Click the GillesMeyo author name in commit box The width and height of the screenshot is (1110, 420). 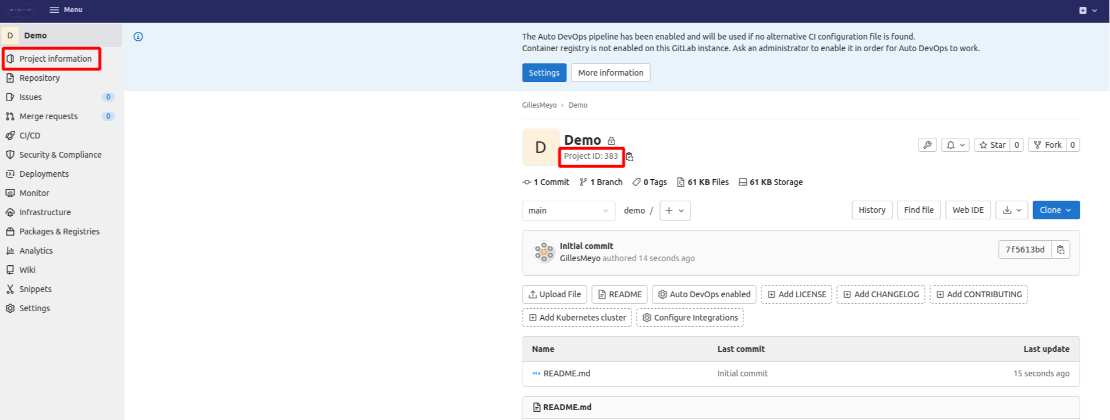(x=580, y=259)
